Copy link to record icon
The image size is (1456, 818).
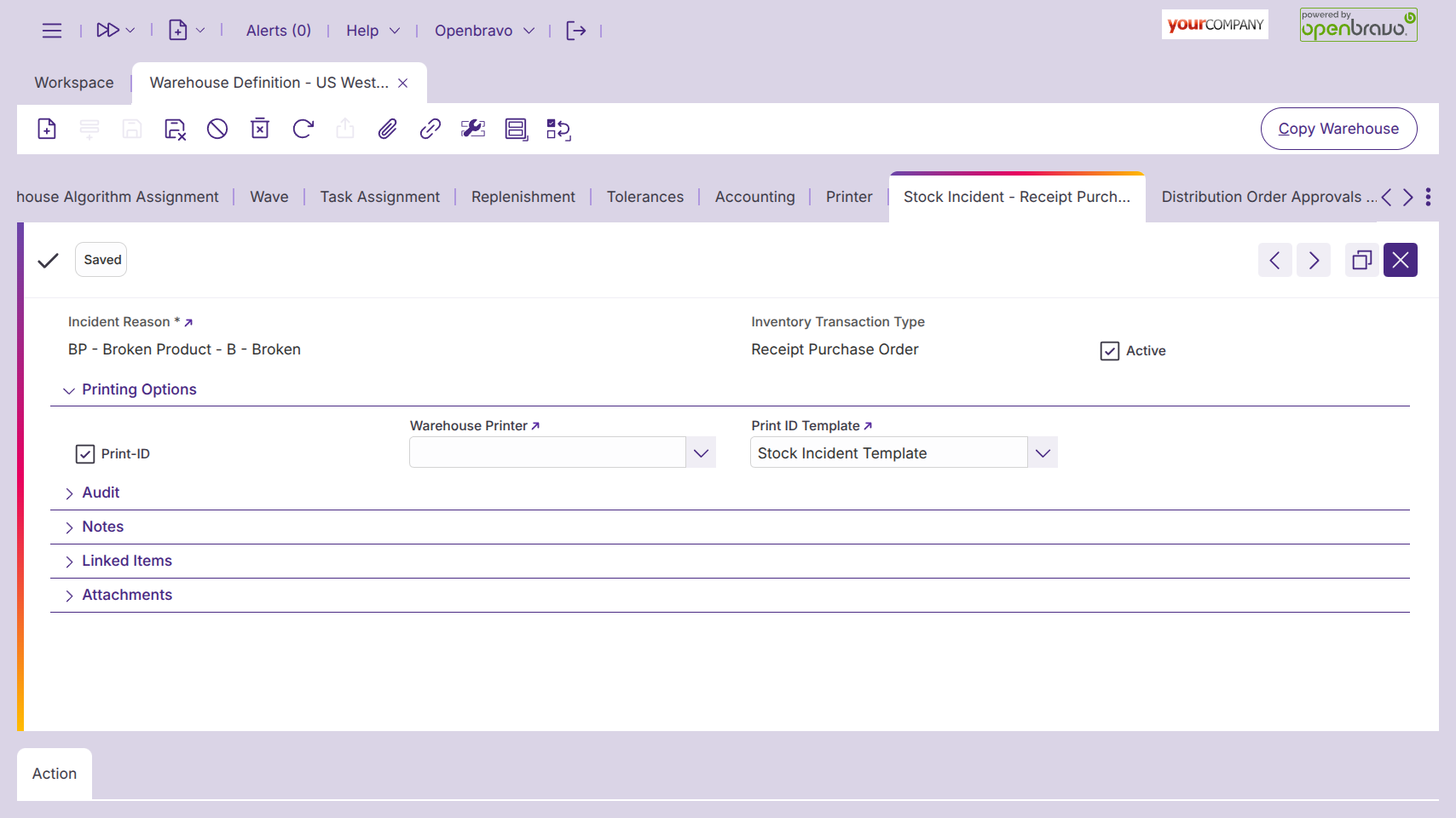click(430, 129)
